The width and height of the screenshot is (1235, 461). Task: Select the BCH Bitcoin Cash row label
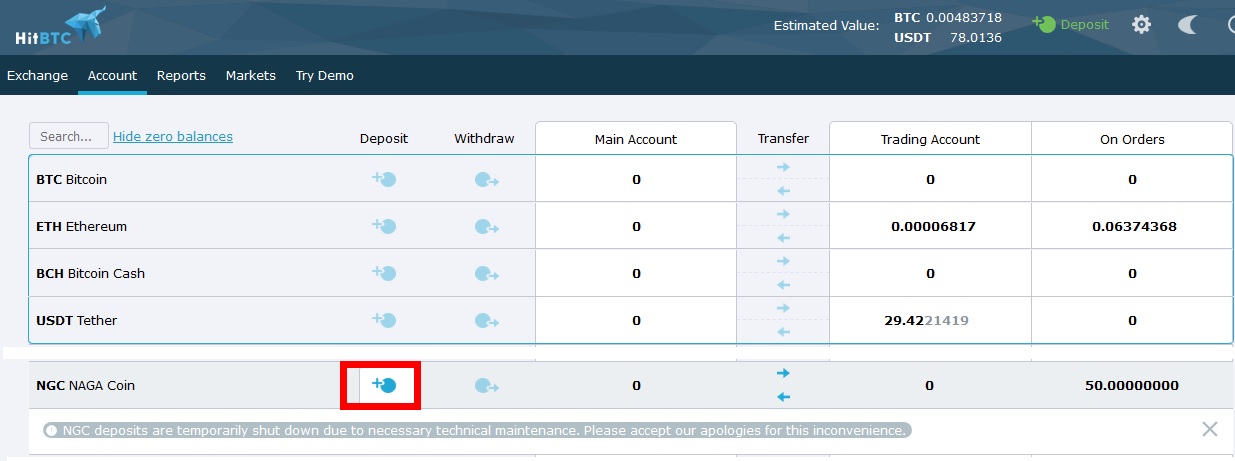click(x=90, y=274)
